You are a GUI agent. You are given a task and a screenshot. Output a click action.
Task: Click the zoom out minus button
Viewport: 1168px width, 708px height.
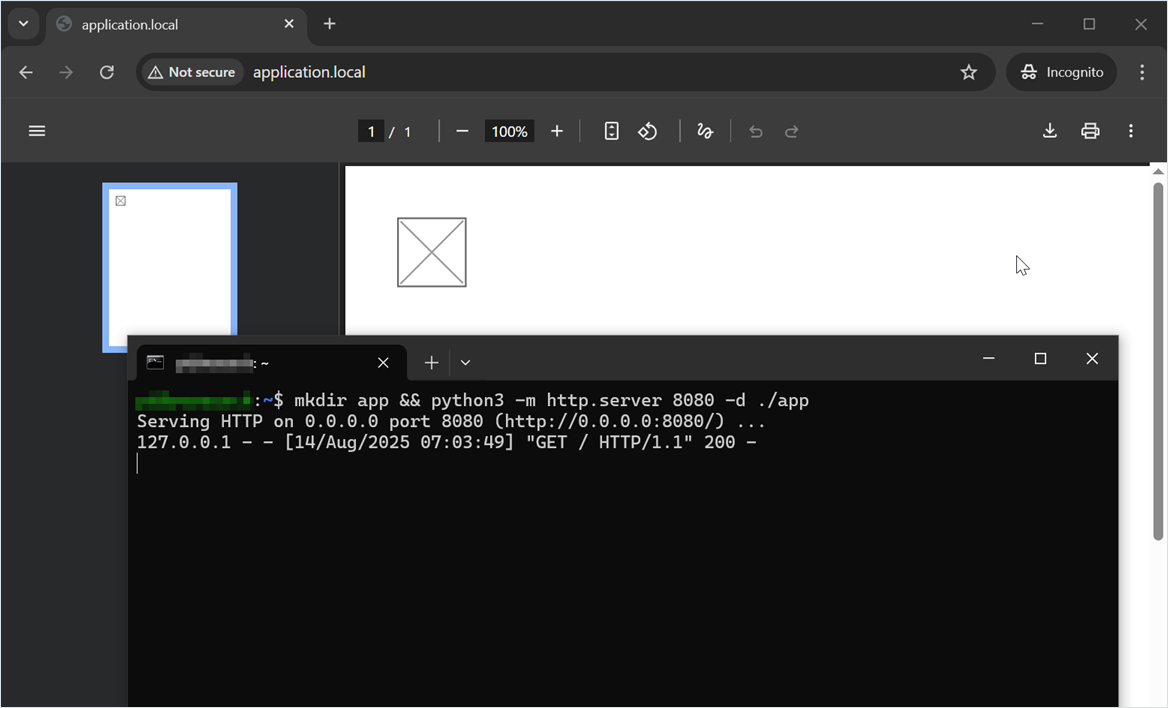462,131
